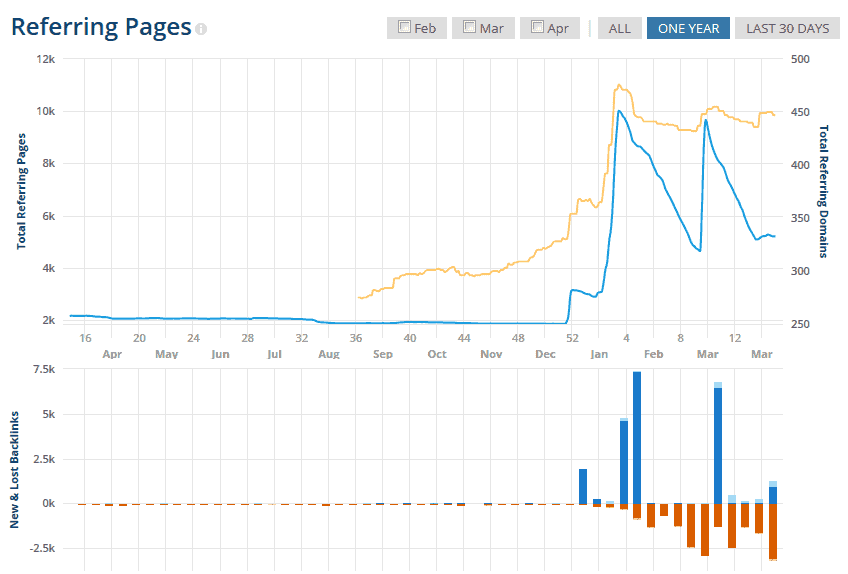Select the tallest blue bar in backlinks chart
848x574 pixels.
point(637,437)
